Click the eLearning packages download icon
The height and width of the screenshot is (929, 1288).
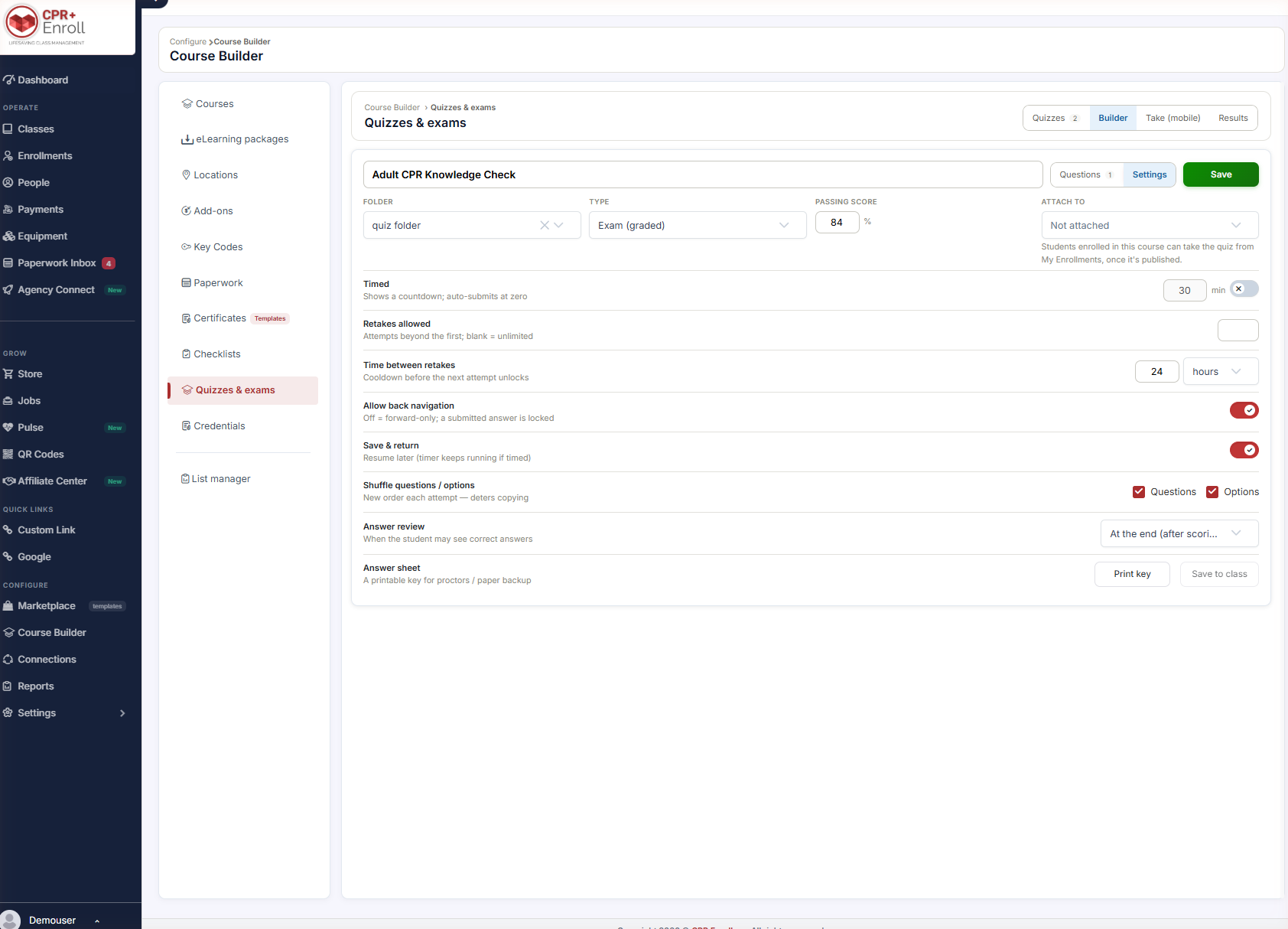point(187,139)
